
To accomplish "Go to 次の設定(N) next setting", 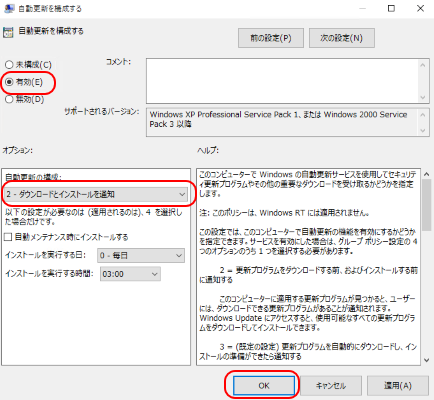I will 342,38.
